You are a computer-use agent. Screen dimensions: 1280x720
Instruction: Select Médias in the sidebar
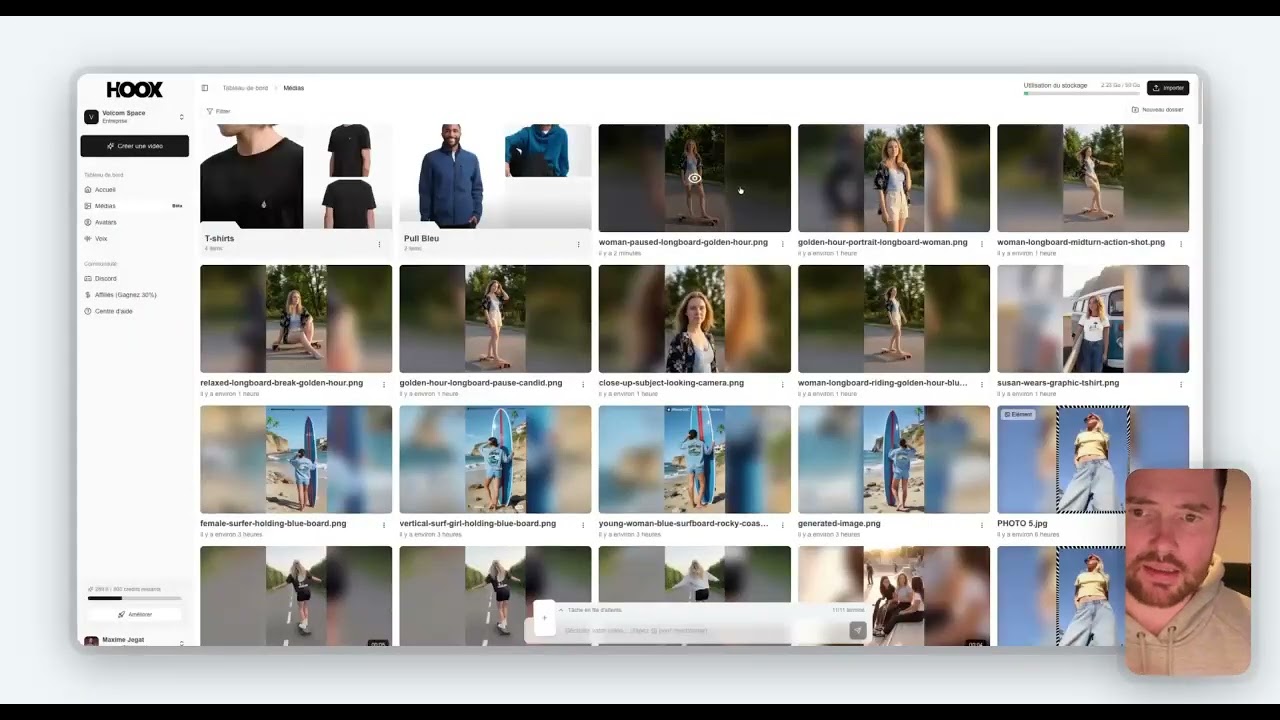coord(134,206)
